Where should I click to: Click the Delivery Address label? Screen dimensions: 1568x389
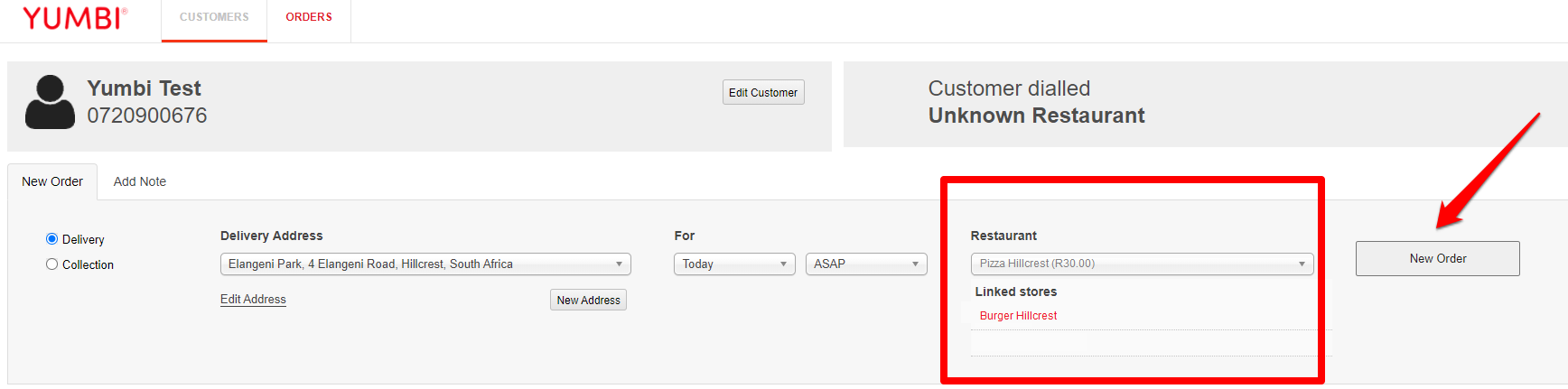tap(271, 236)
